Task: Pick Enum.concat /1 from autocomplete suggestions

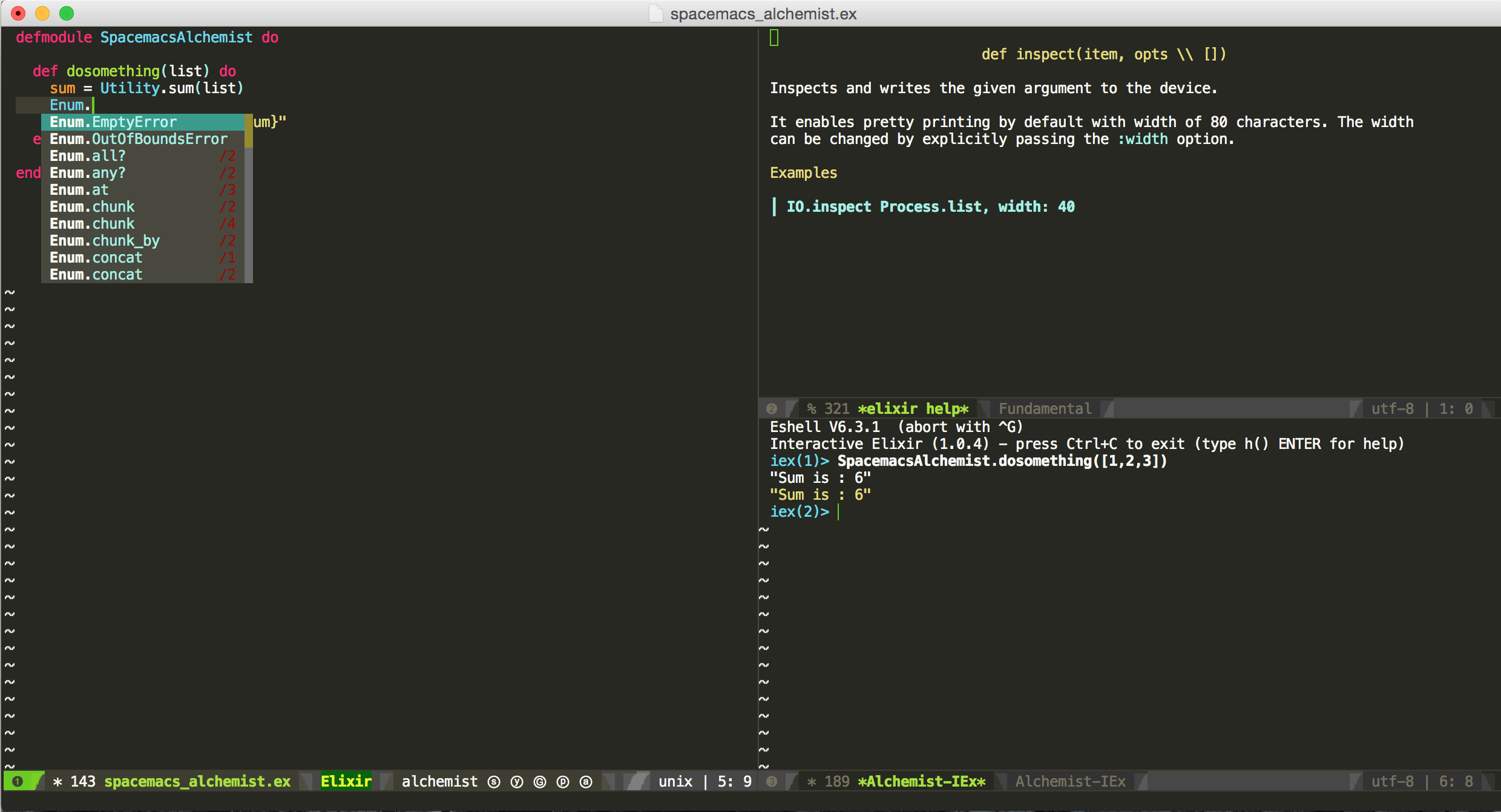Action: [x=96, y=257]
